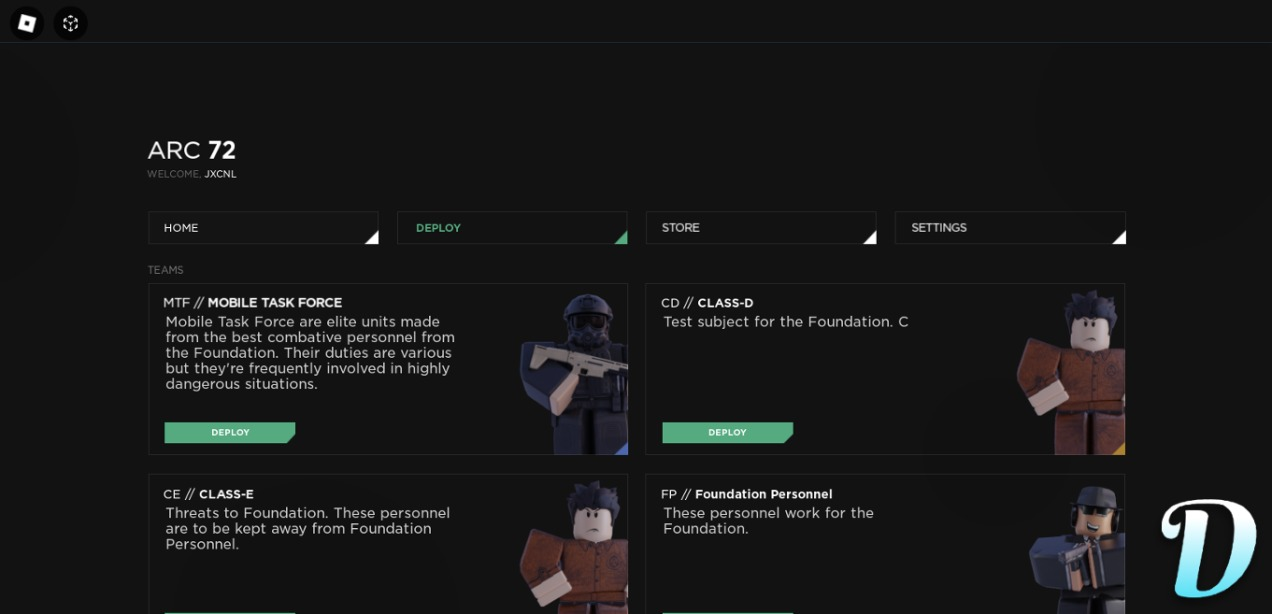Image resolution: width=1272 pixels, height=614 pixels.
Task: Select the DEPLOY tab
Action: click(512, 228)
